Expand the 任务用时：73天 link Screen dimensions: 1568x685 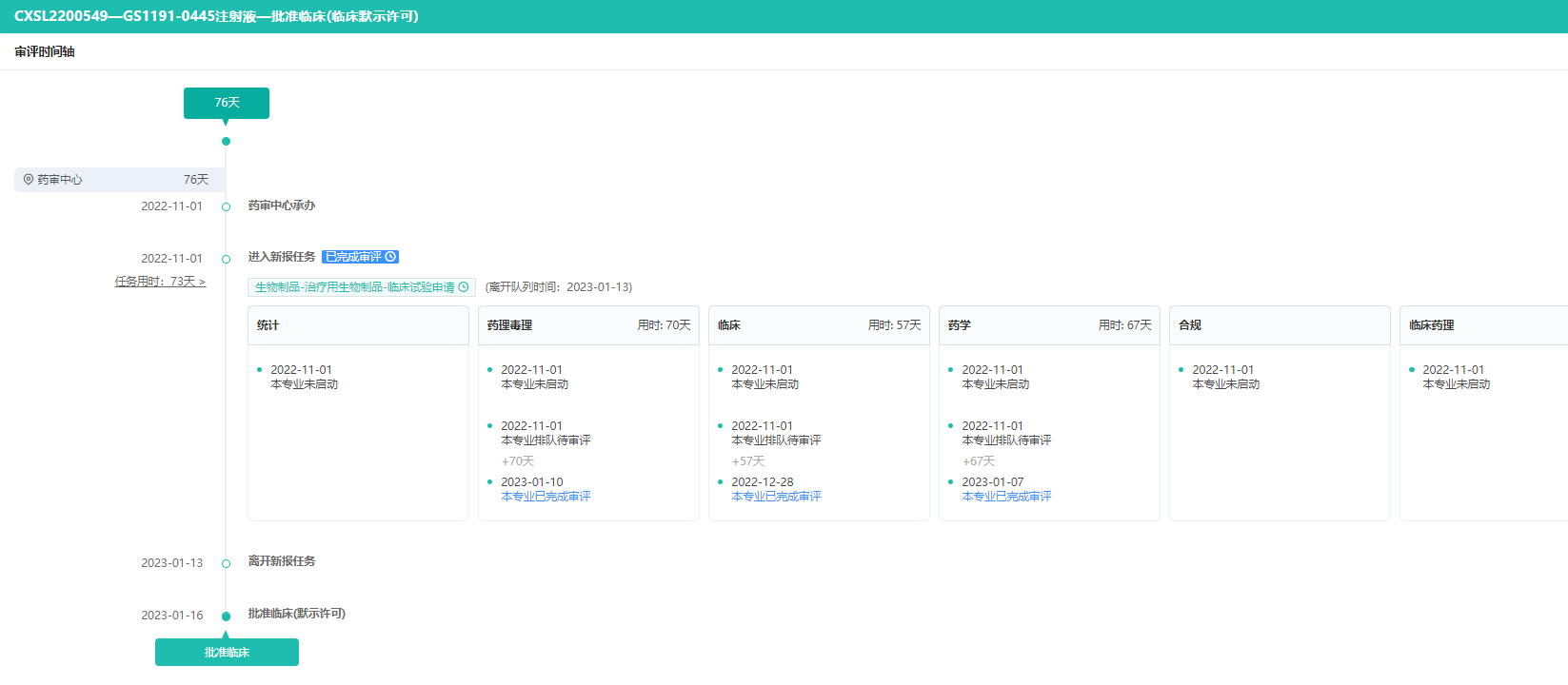[160, 282]
